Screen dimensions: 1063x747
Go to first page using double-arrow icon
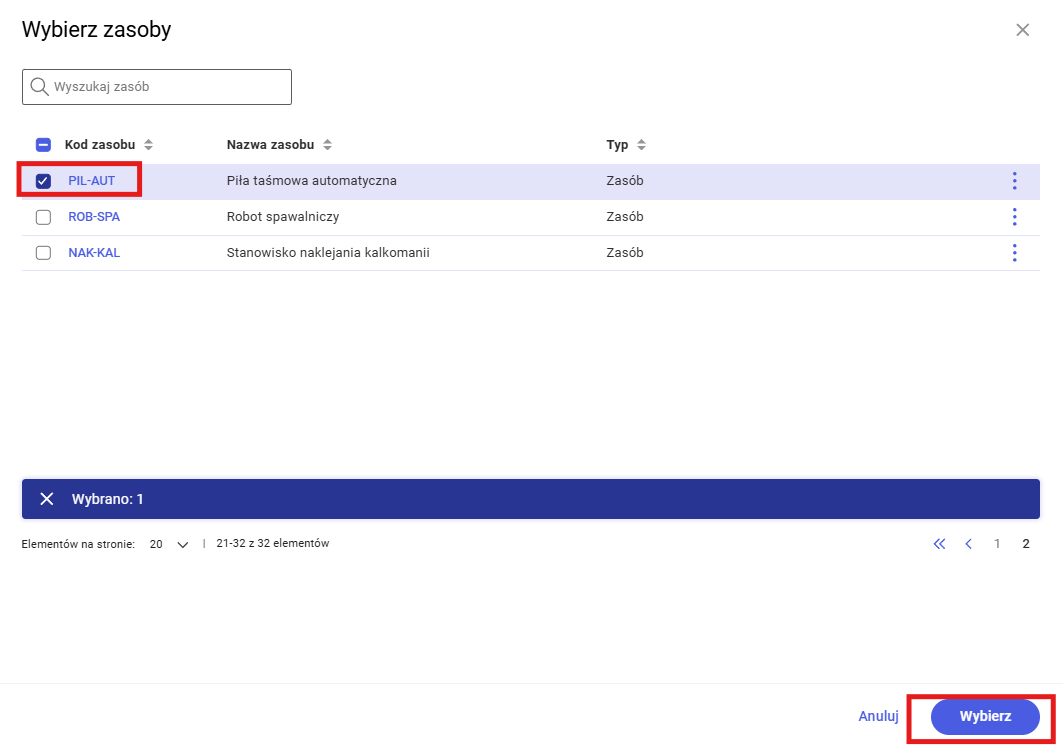tap(938, 544)
